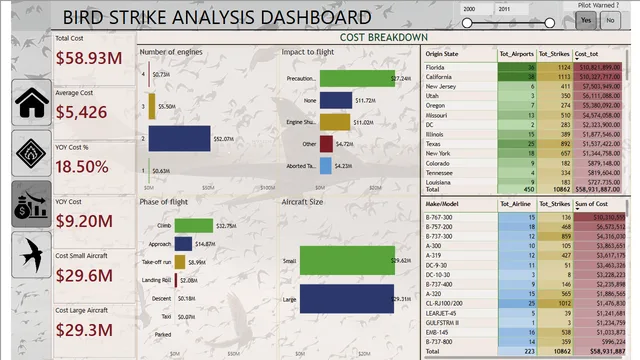This screenshot has width=640, height=360.
Task: Click the A-319 row
Action: pos(524,256)
